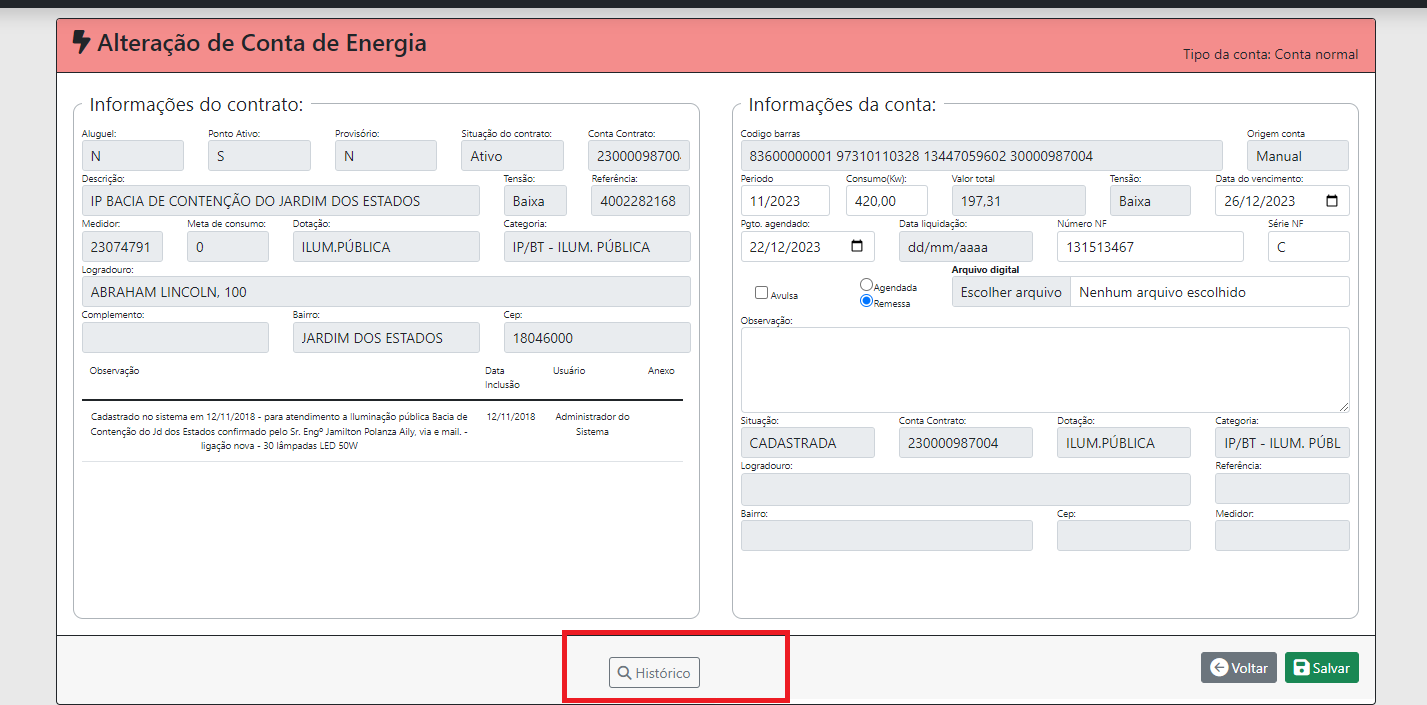Go back using the Voltar button
The width and height of the screenshot is (1427, 705).
pos(1238,668)
